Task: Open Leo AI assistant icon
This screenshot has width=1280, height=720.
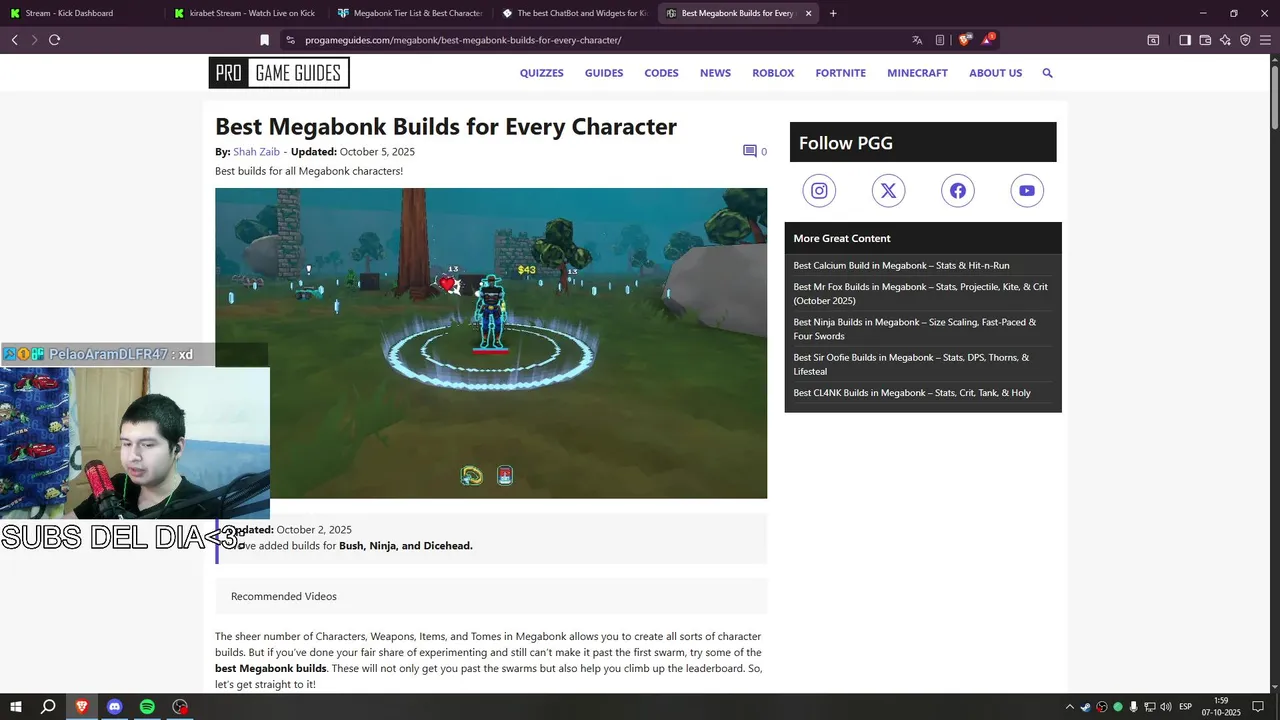Action: click(x=1225, y=40)
